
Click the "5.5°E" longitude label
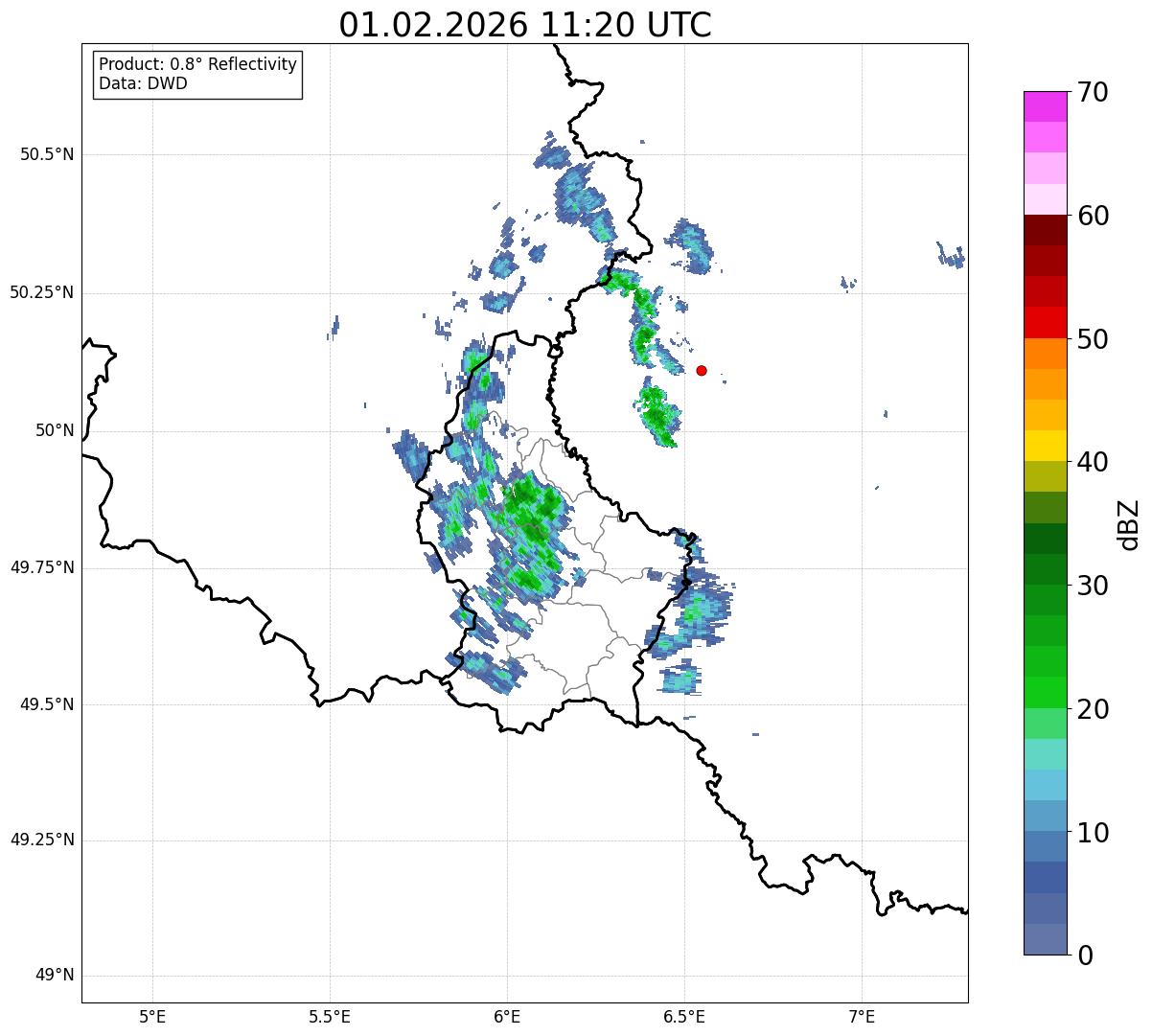[330, 1016]
